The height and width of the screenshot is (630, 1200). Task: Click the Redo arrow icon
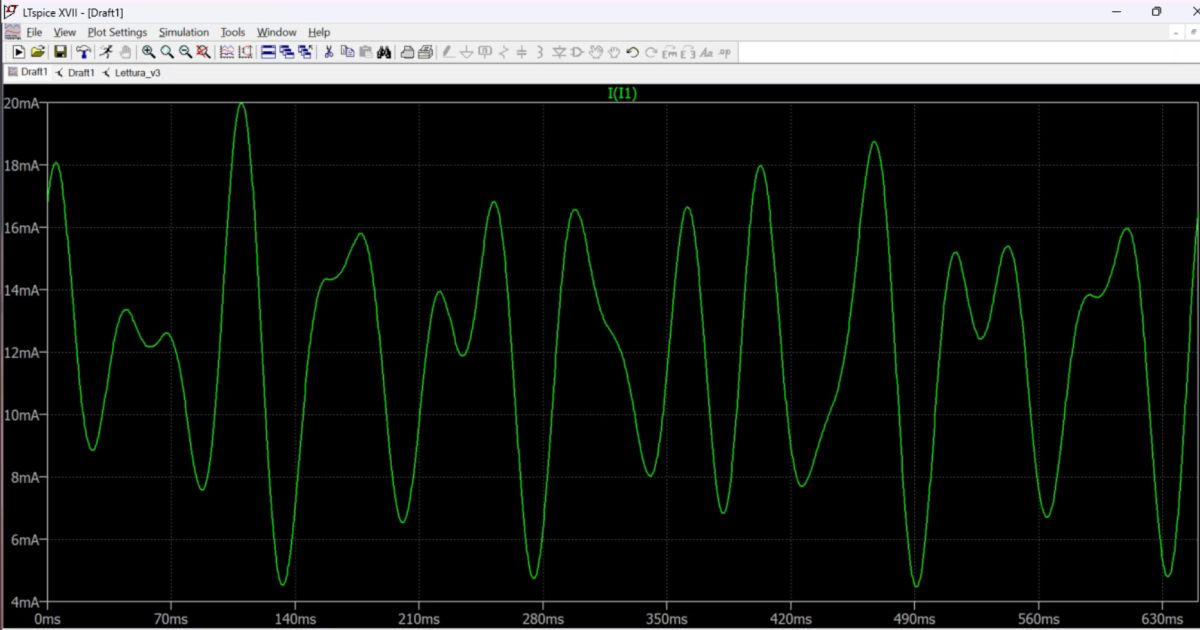(651, 51)
